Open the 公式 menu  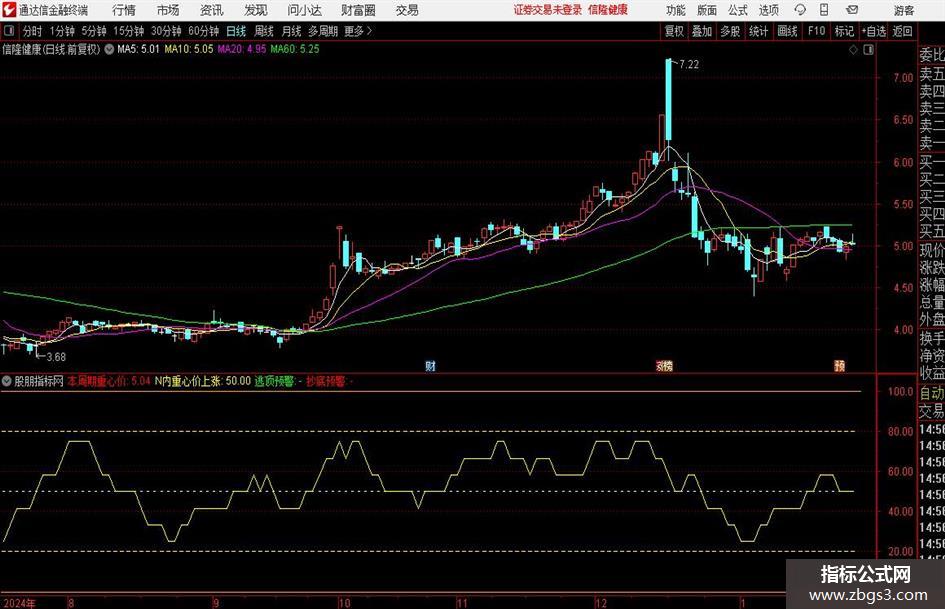pyautogui.click(x=737, y=10)
